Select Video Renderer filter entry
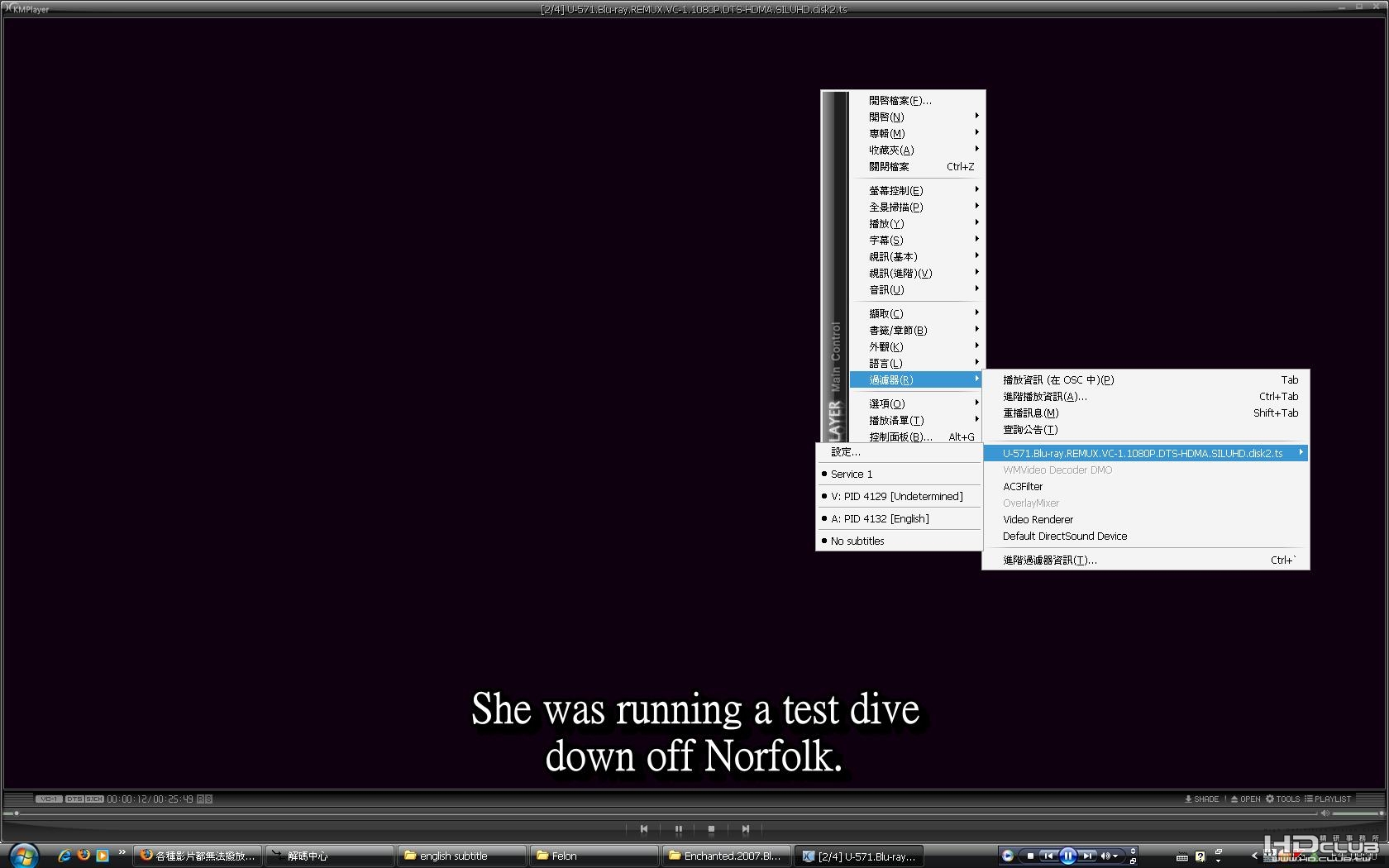Viewport: 1389px width, 868px height. (1146, 519)
